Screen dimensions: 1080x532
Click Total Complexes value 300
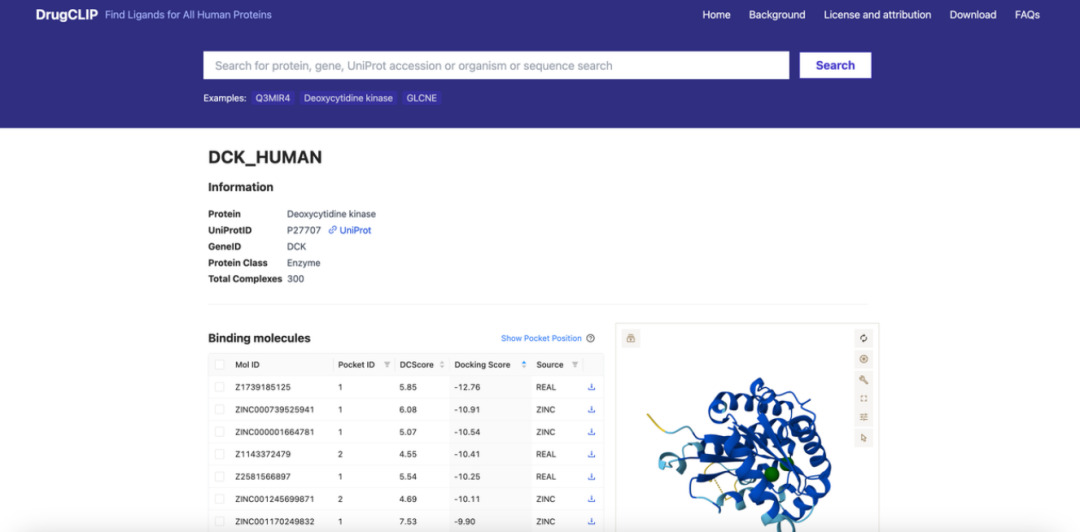295,279
